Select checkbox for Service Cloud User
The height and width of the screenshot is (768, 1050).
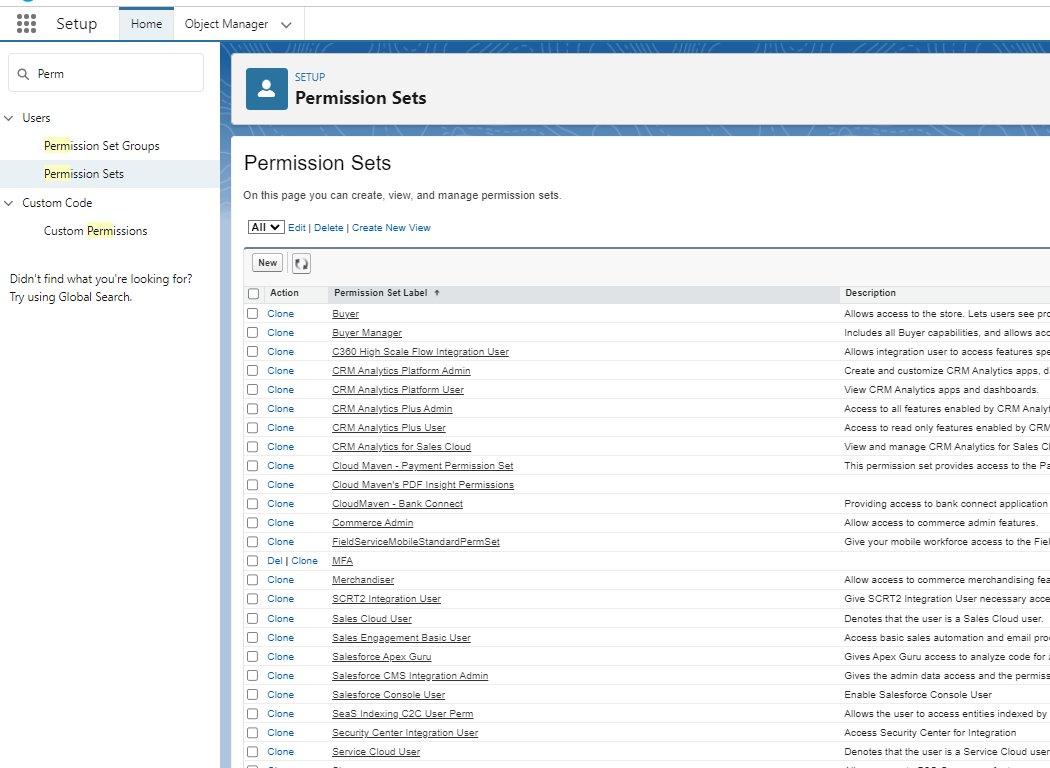click(252, 751)
